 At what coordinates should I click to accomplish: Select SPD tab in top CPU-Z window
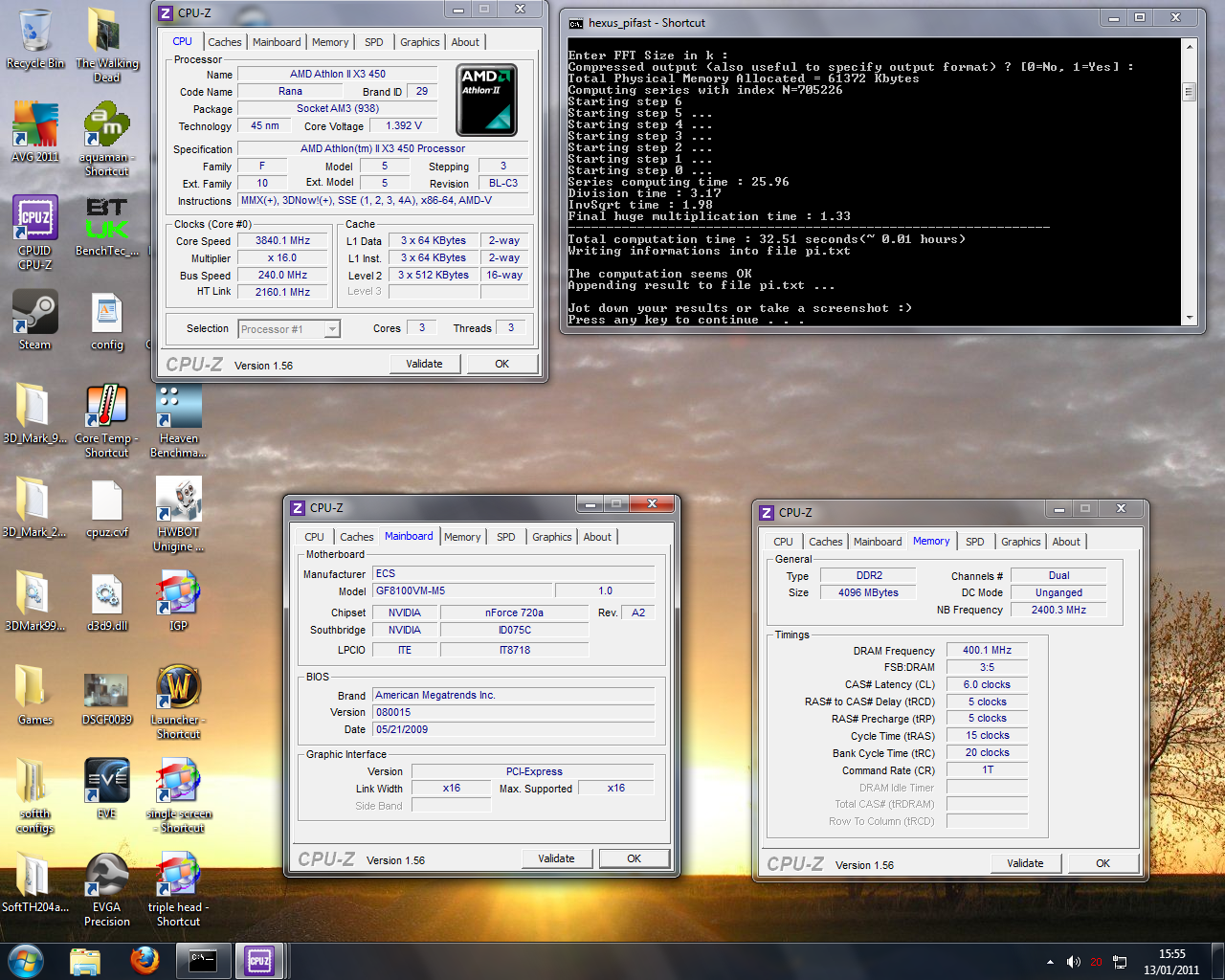[374, 42]
